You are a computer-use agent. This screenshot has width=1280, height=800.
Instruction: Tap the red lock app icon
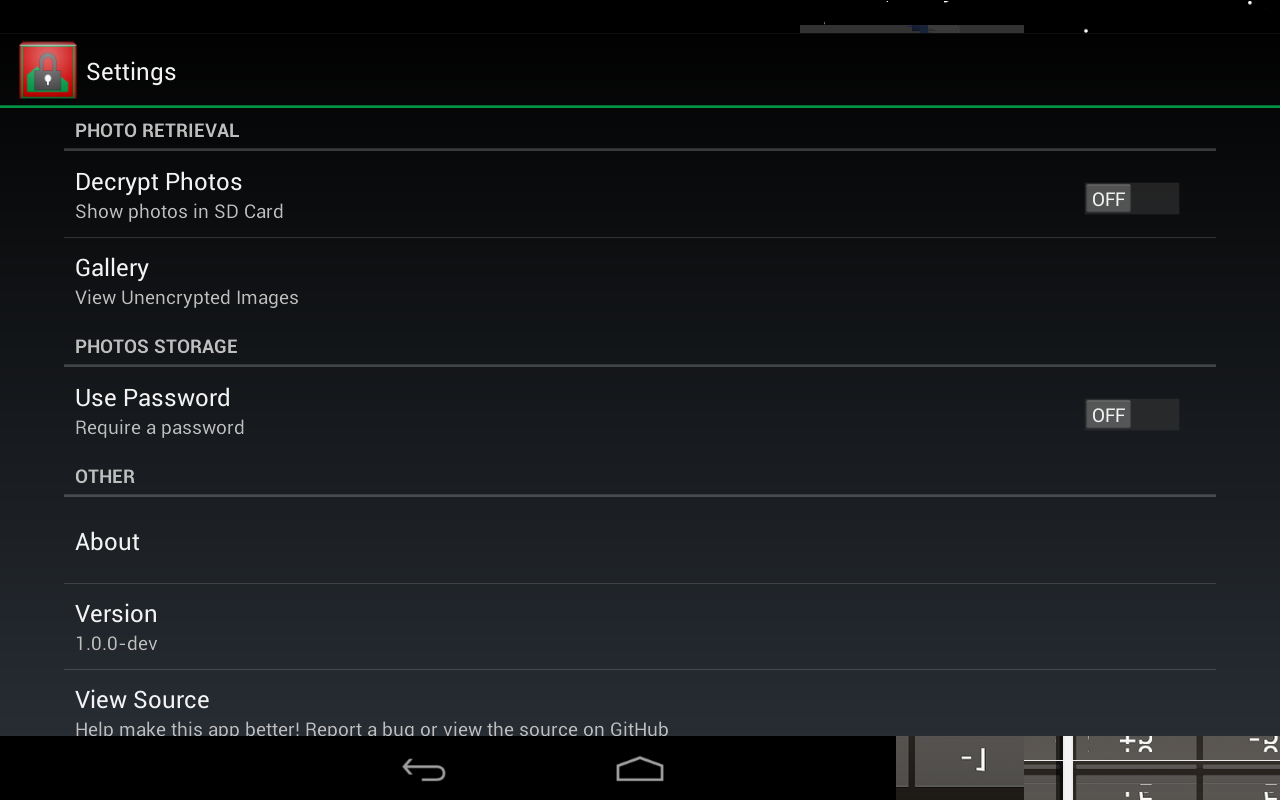48,70
